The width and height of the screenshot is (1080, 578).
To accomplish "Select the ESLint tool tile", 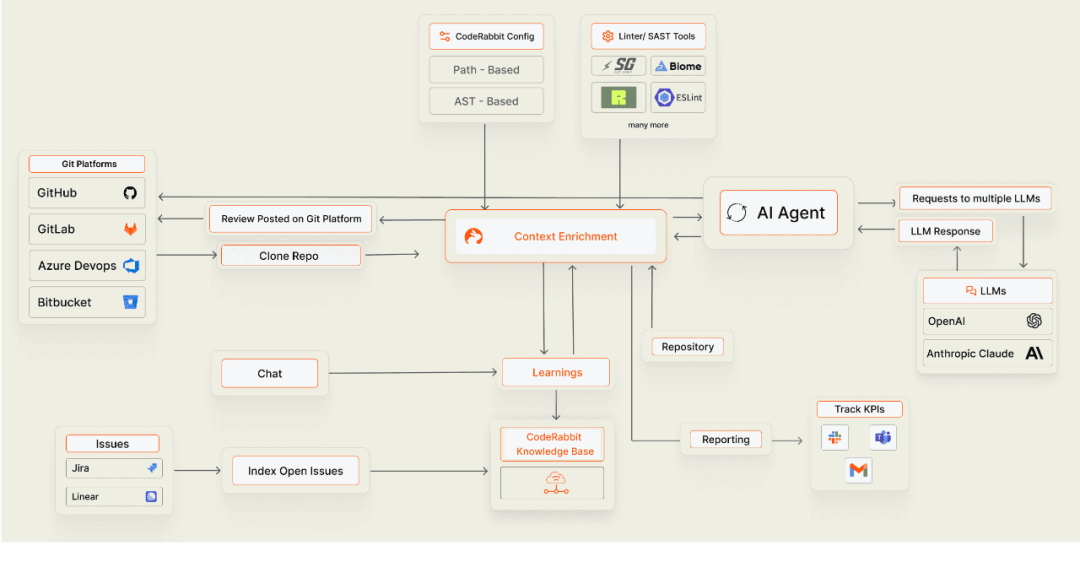I will coord(678,97).
